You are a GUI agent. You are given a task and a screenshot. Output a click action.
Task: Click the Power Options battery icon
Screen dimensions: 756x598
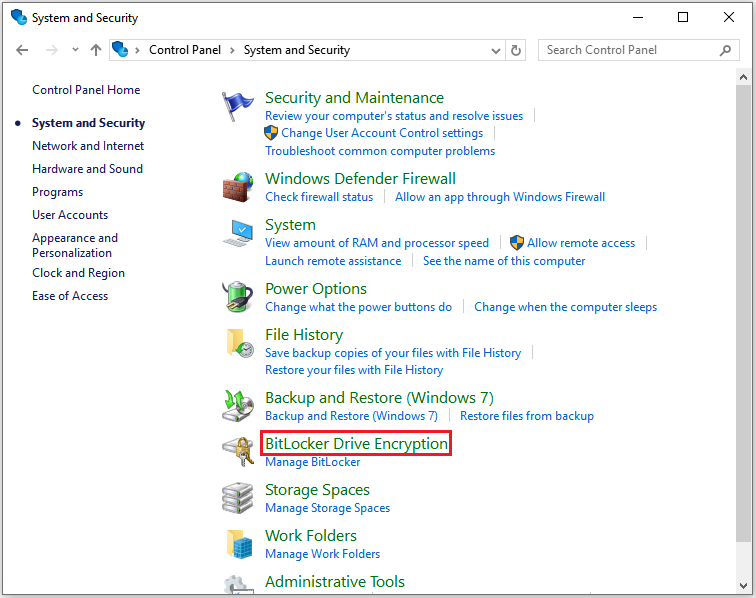pos(238,297)
